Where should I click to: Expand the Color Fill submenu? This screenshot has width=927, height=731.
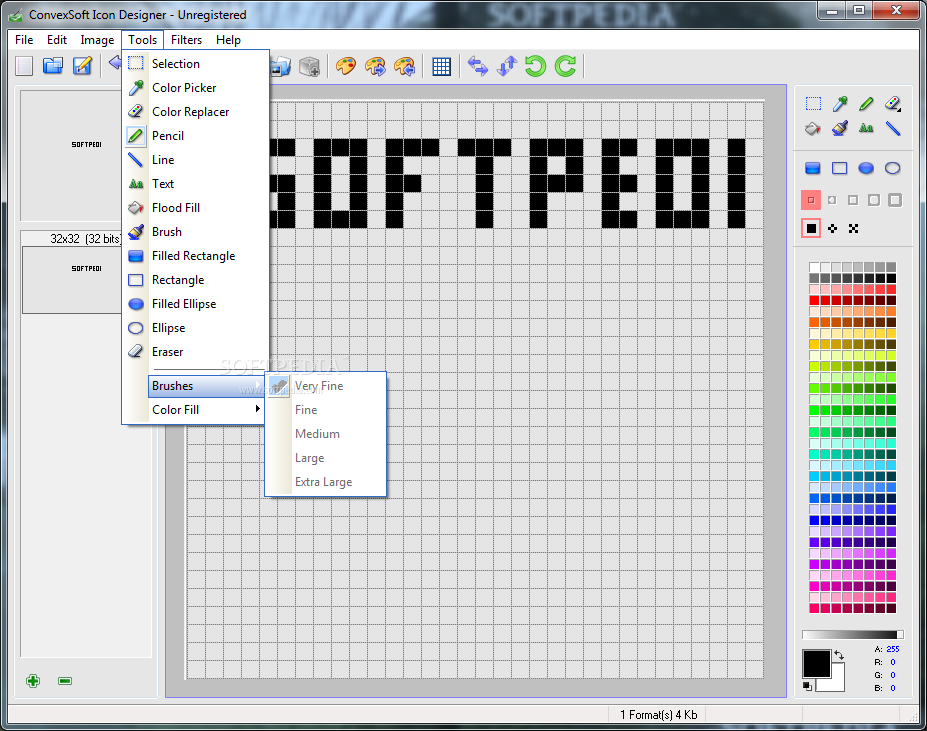coord(206,409)
